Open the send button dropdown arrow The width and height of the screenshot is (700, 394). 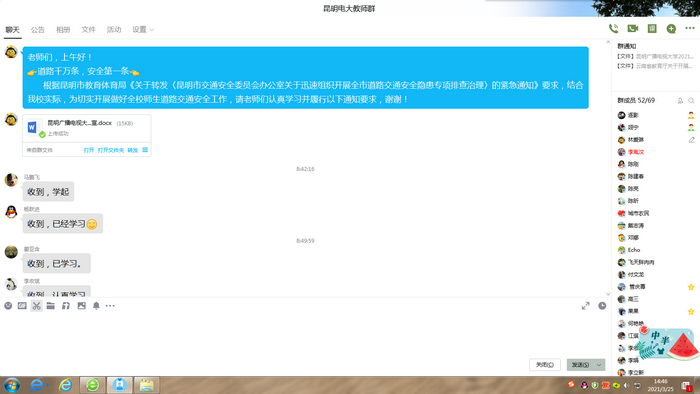pos(599,365)
